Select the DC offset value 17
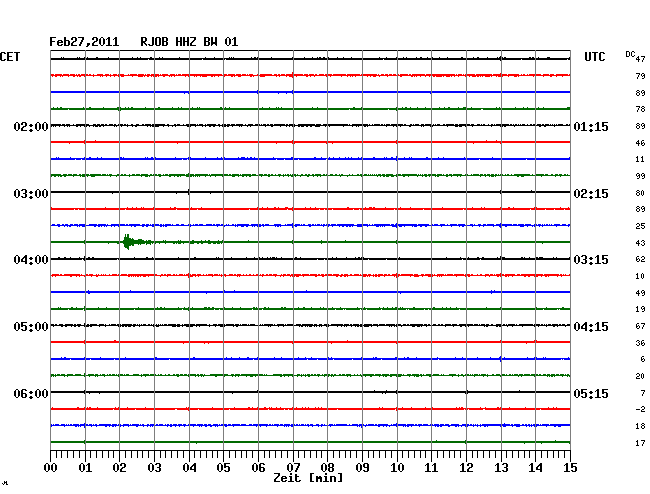This screenshot has width=650, height=494. (640, 443)
